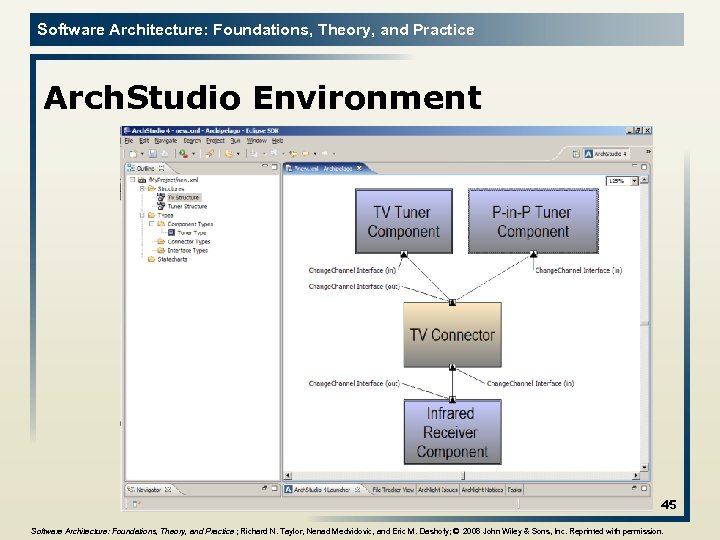Select the Tuner Type item icon
Screen dimensions: 720x540
pyautogui.click(x=171, y=233)
